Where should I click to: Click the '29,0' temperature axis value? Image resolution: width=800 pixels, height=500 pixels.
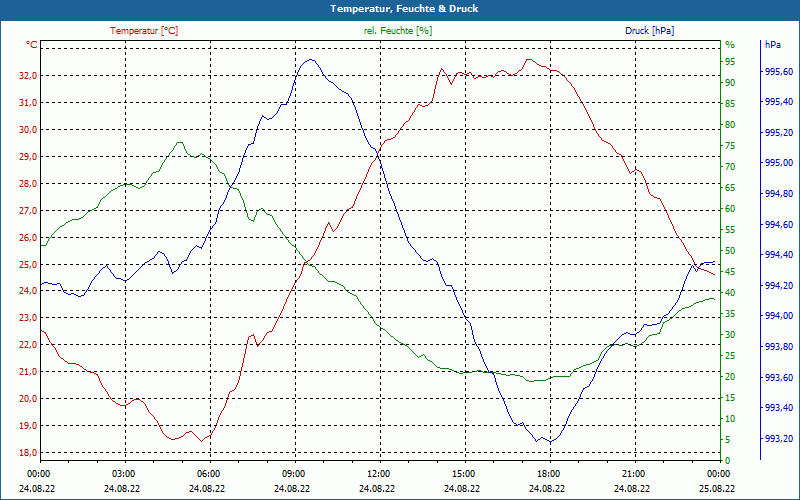28,157
